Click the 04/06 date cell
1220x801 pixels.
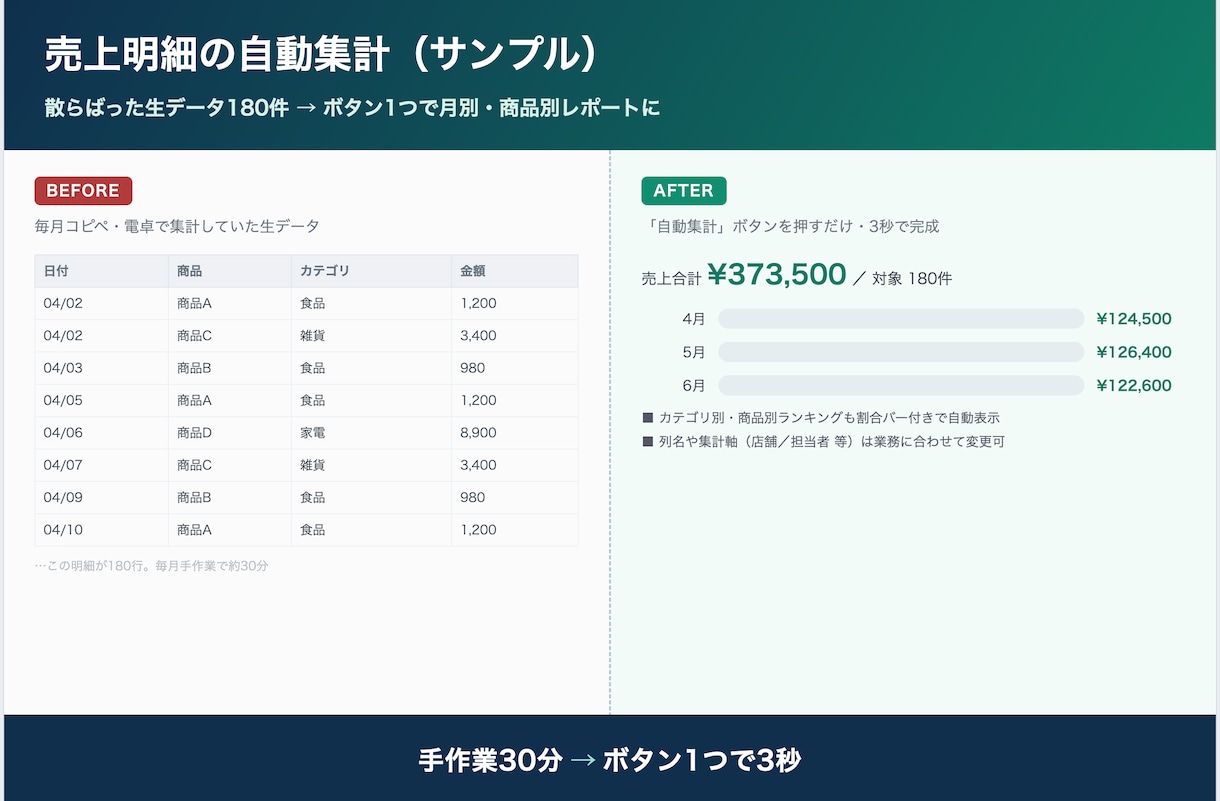pyautogui.click(x=101, y=433)
